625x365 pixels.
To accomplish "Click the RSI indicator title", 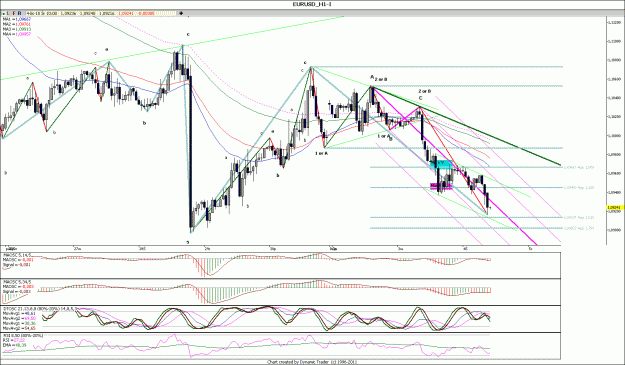I will point(22,336).
